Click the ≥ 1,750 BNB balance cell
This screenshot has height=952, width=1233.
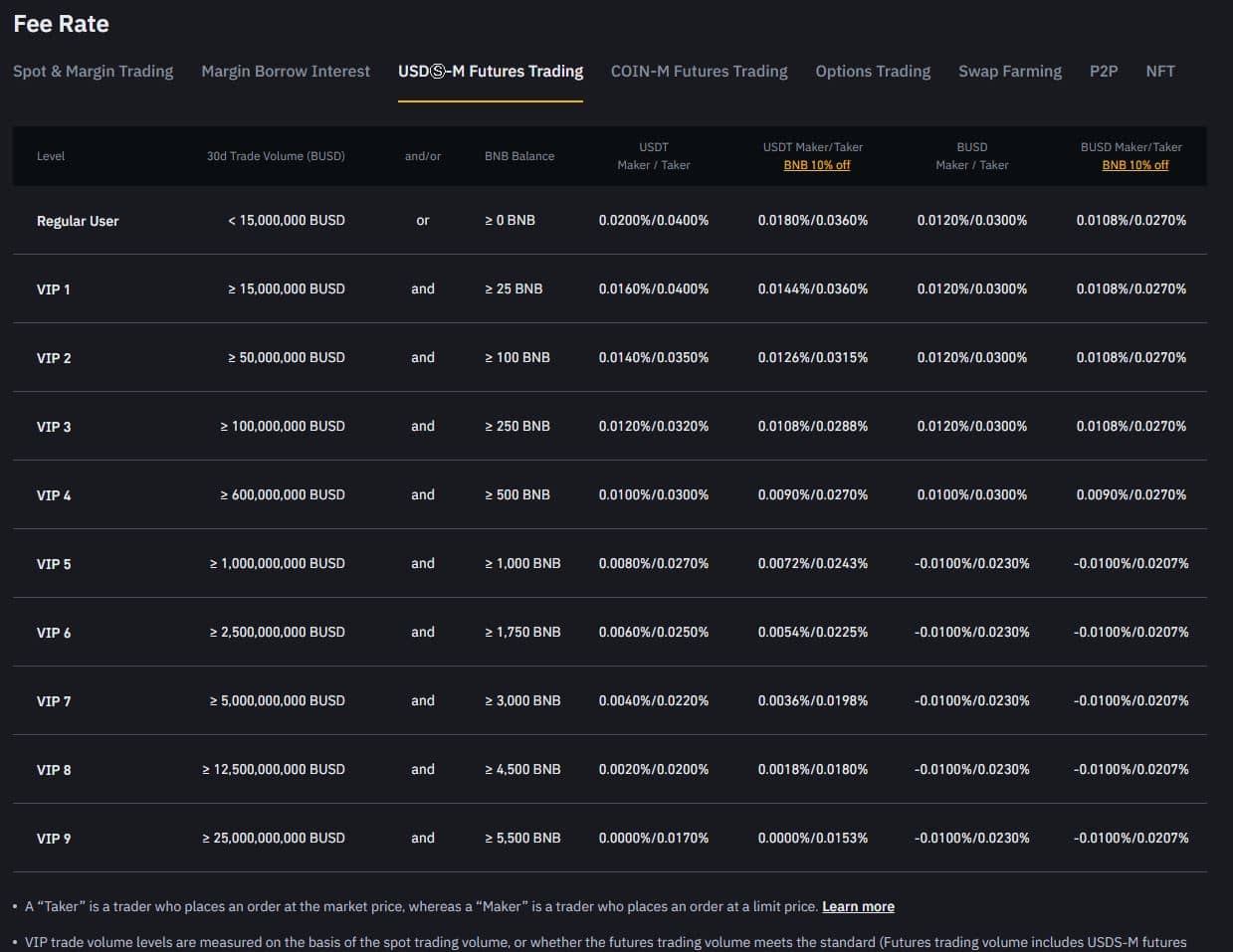[522, 632]
